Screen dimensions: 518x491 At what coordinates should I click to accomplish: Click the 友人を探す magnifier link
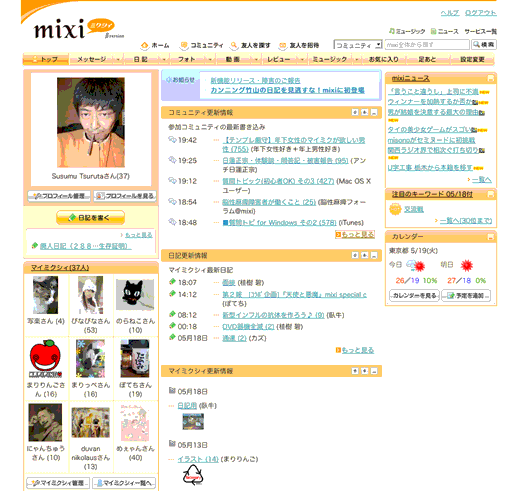(x=250, y=45)
